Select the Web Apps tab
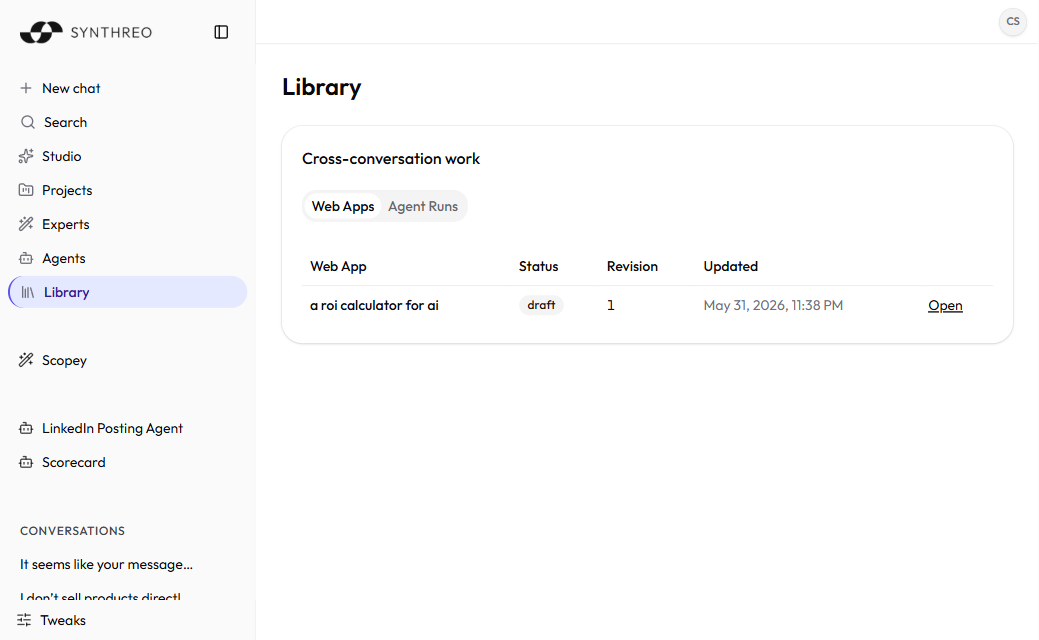Screen dimensions: 1039x640 point(343,206)
